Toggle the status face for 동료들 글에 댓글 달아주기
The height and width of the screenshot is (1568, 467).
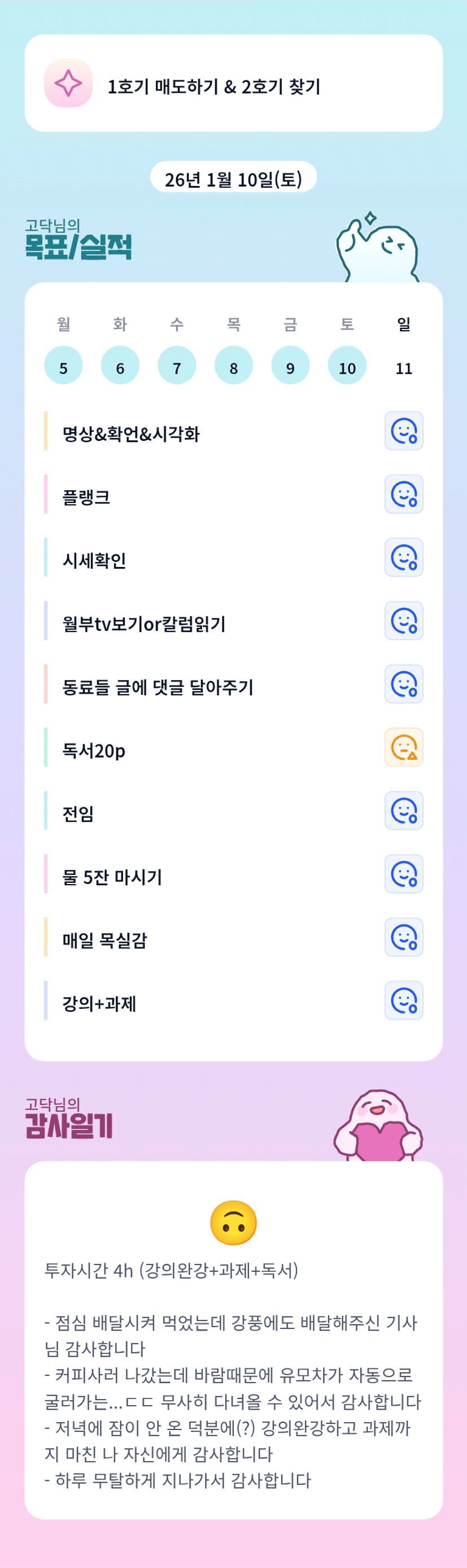pos(404,684)
